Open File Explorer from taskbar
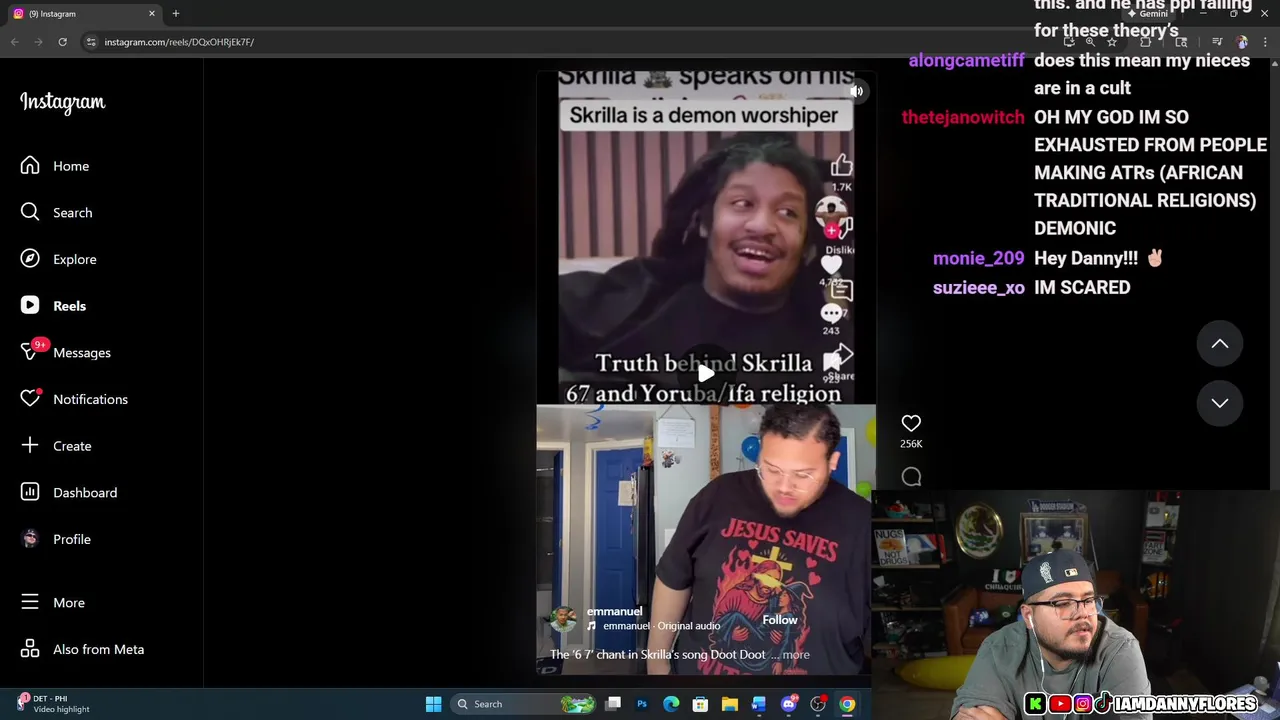The image size is (1280, 720). [x=730, y=704]
